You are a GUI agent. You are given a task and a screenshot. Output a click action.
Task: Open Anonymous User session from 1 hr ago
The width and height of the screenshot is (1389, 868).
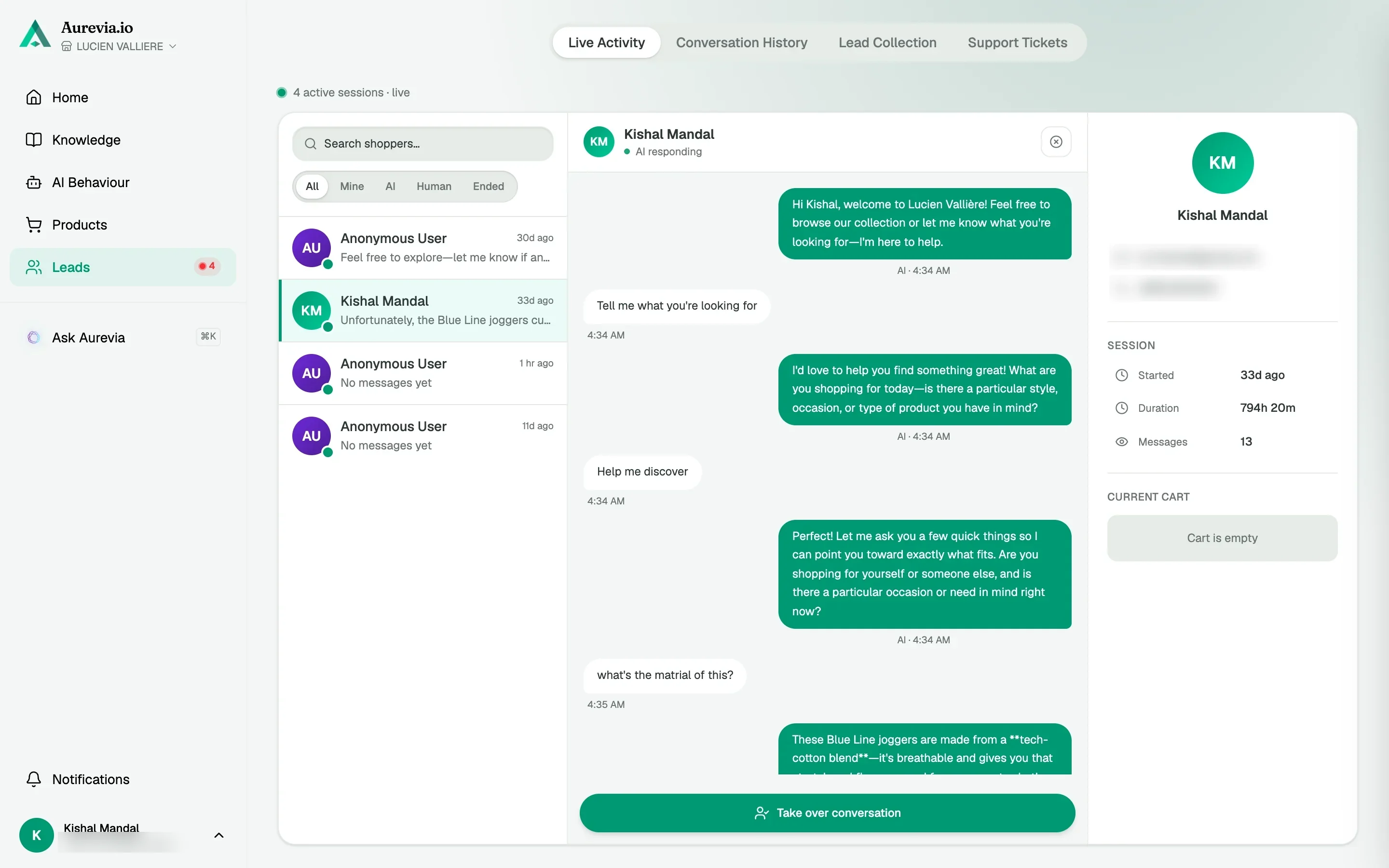423,373
